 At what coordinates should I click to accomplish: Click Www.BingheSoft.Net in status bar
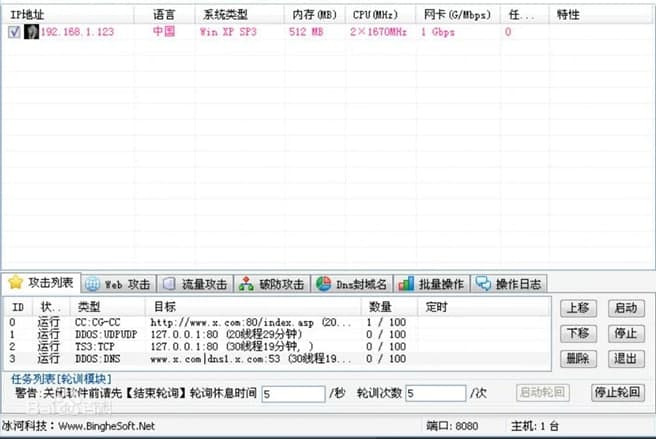[106, 426]
